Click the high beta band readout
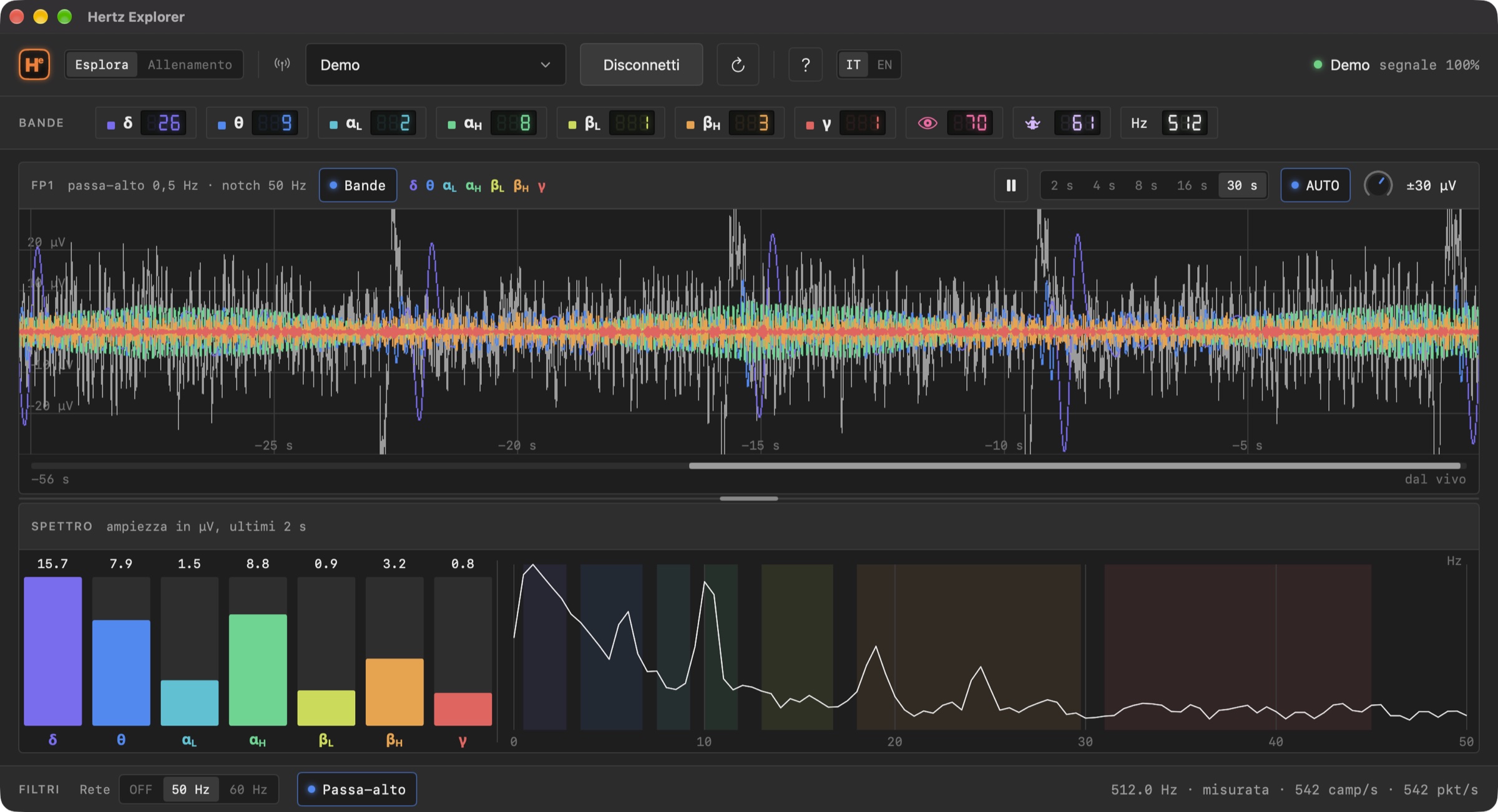1498x812 pixels. [x=729, y=123]
